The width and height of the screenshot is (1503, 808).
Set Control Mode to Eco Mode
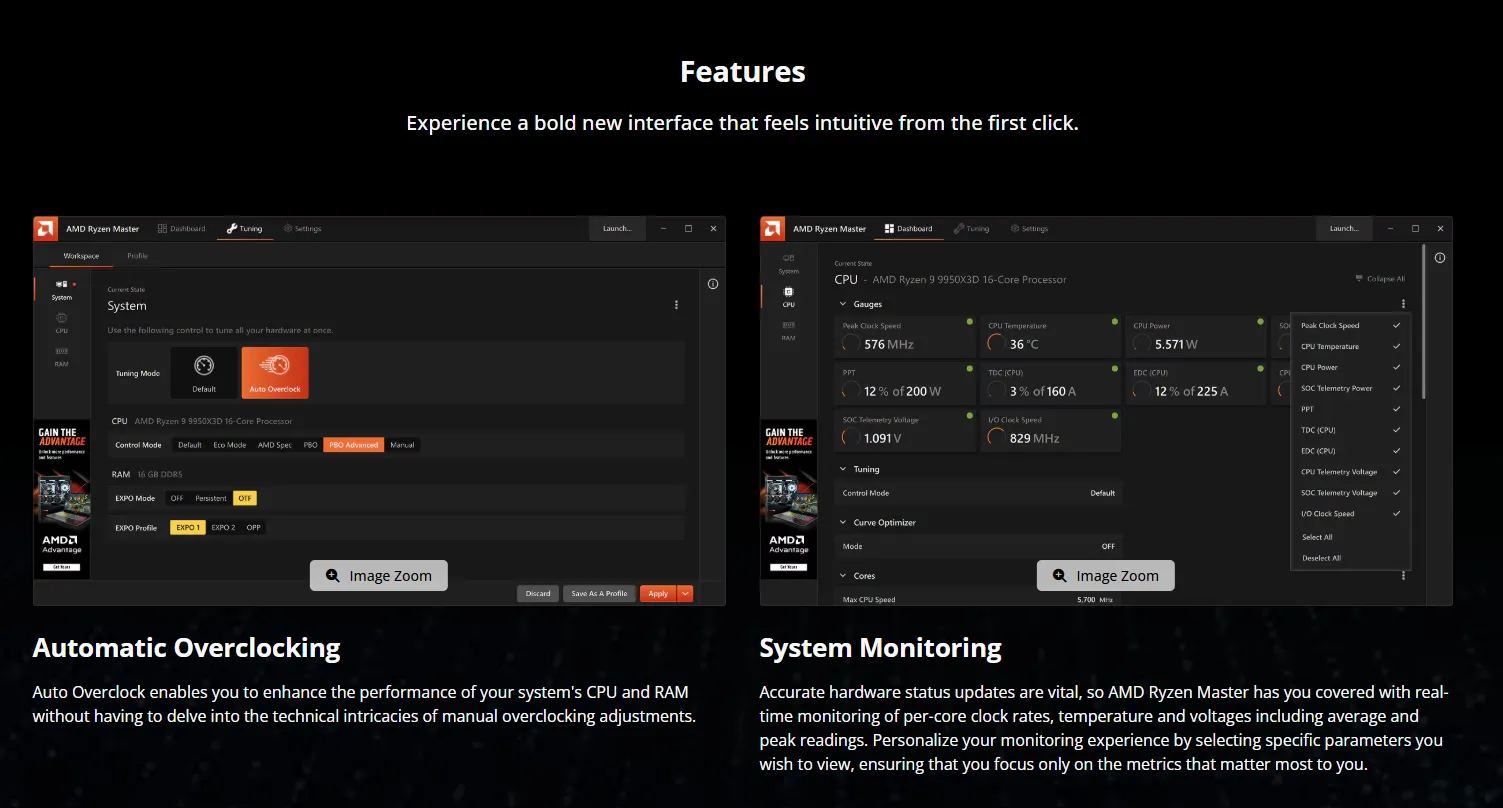[x=230, y=445]
